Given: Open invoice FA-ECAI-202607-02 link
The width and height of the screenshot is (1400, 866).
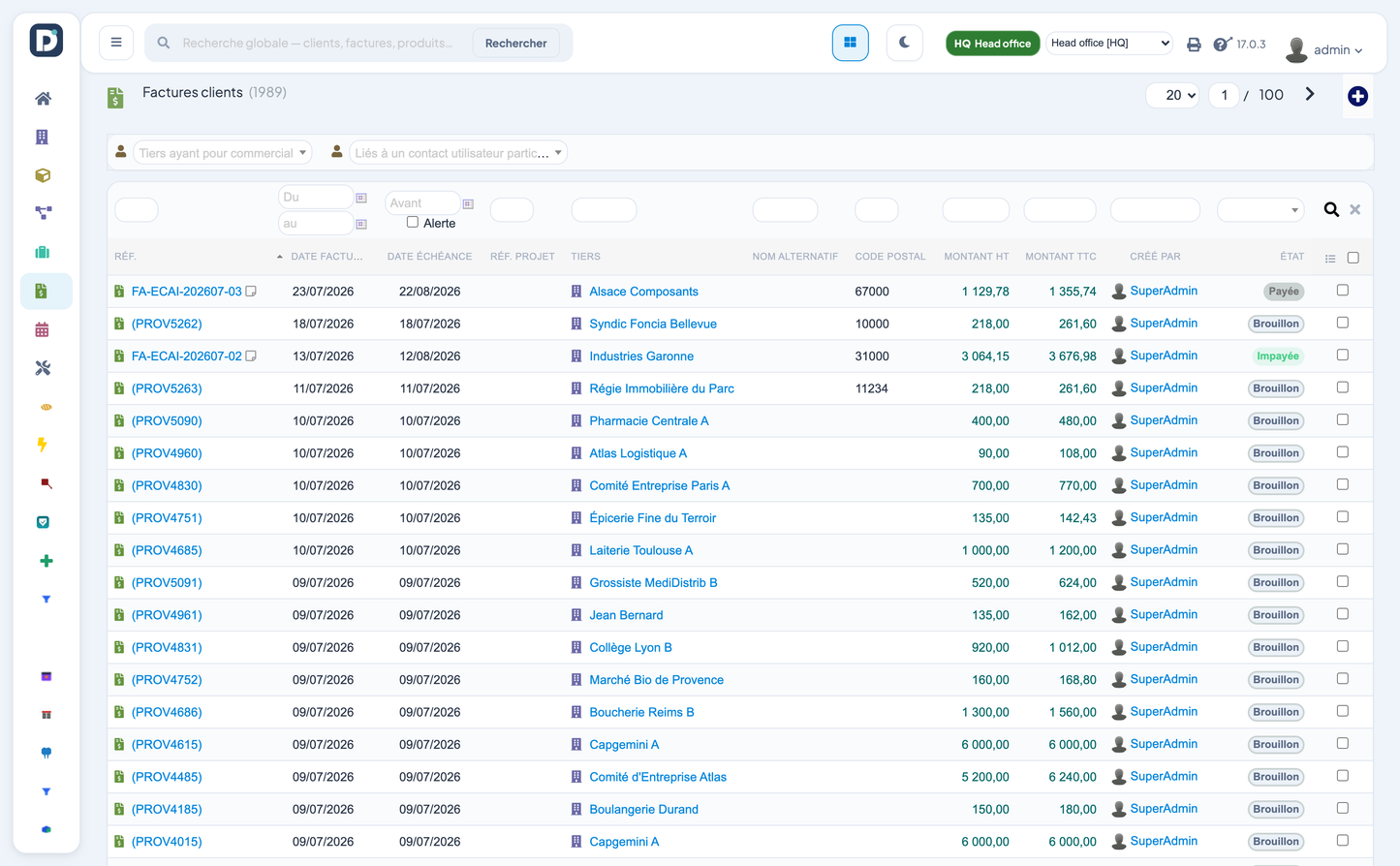Looking at the screenshot, I should (x=186, y=356).
